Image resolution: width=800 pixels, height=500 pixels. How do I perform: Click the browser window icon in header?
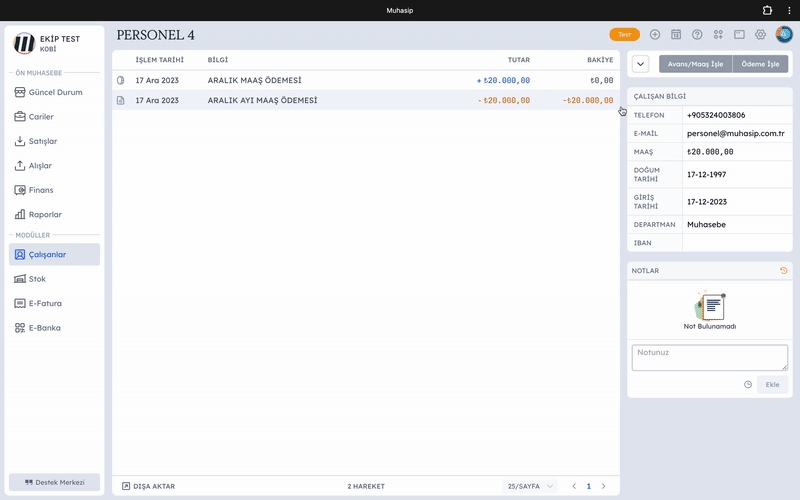click(x=739, y=34)
